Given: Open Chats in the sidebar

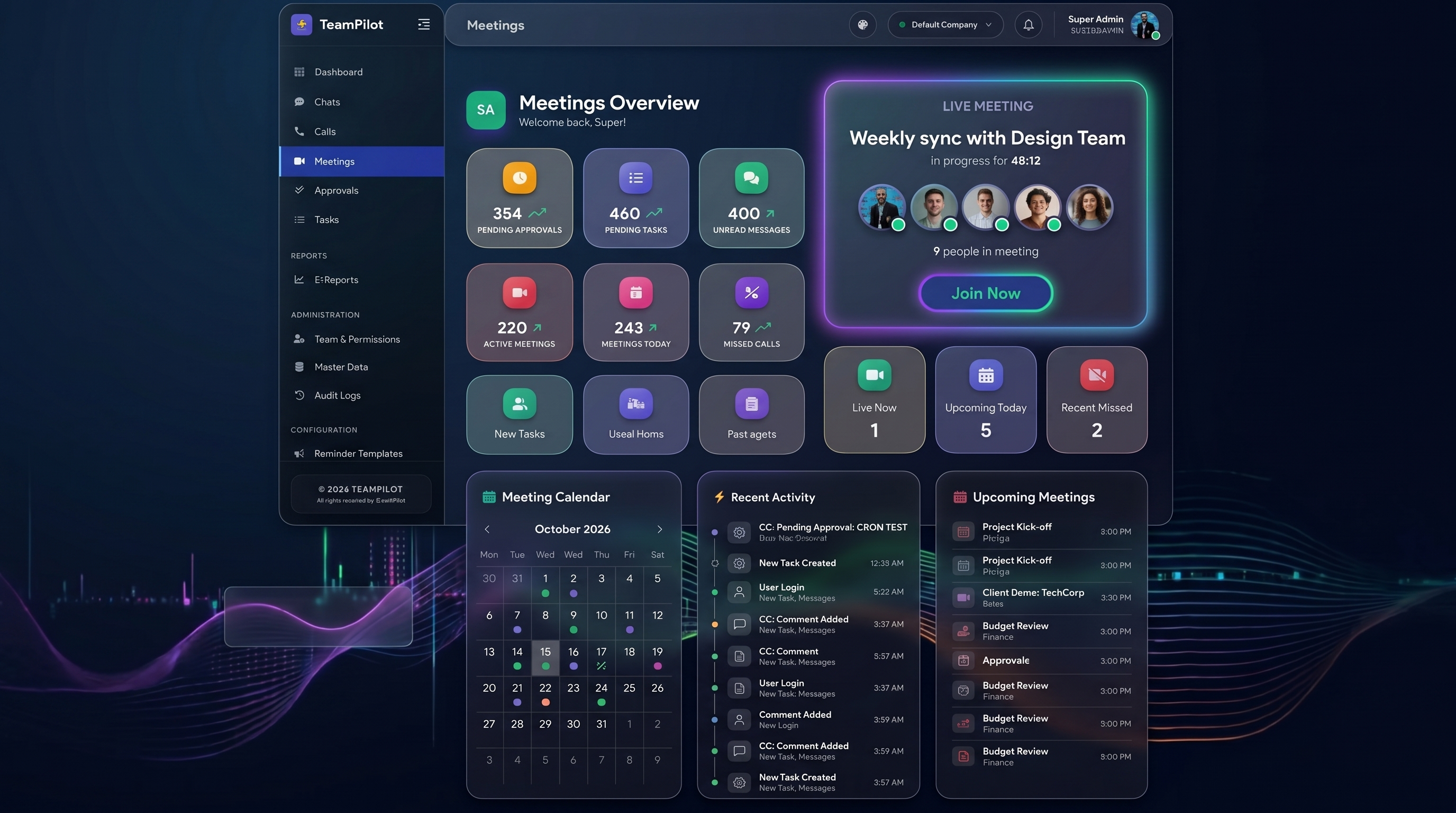Looking at the screenshot, I should point(362,102).
